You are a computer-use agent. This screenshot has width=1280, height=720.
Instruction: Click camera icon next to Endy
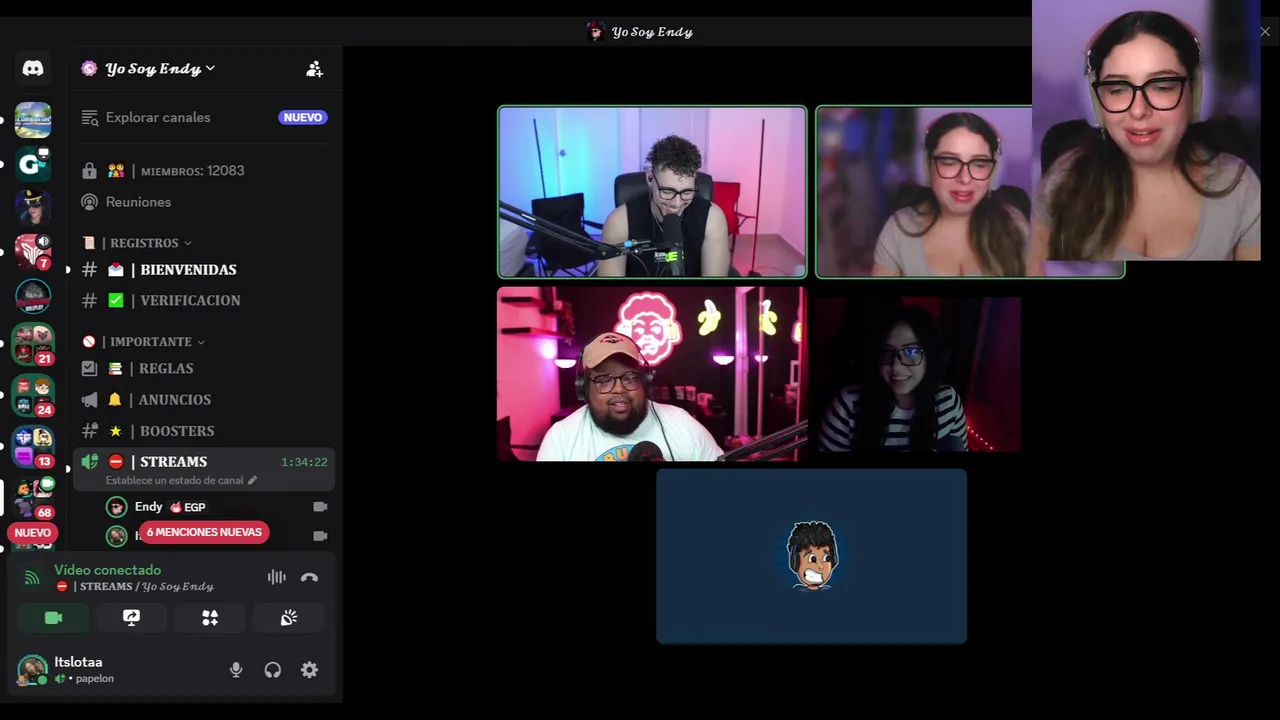click(x=320, y=507)
